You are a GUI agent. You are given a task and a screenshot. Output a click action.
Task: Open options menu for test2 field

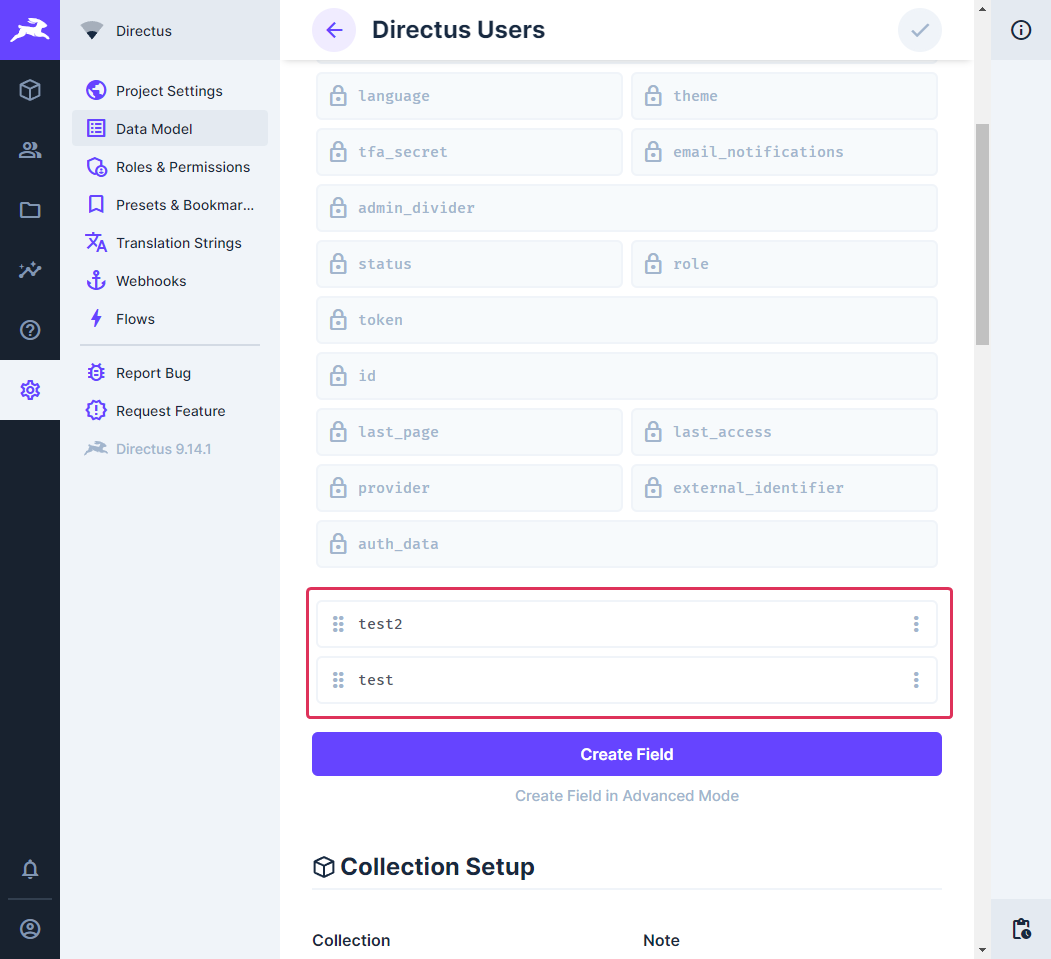point(916,624)
